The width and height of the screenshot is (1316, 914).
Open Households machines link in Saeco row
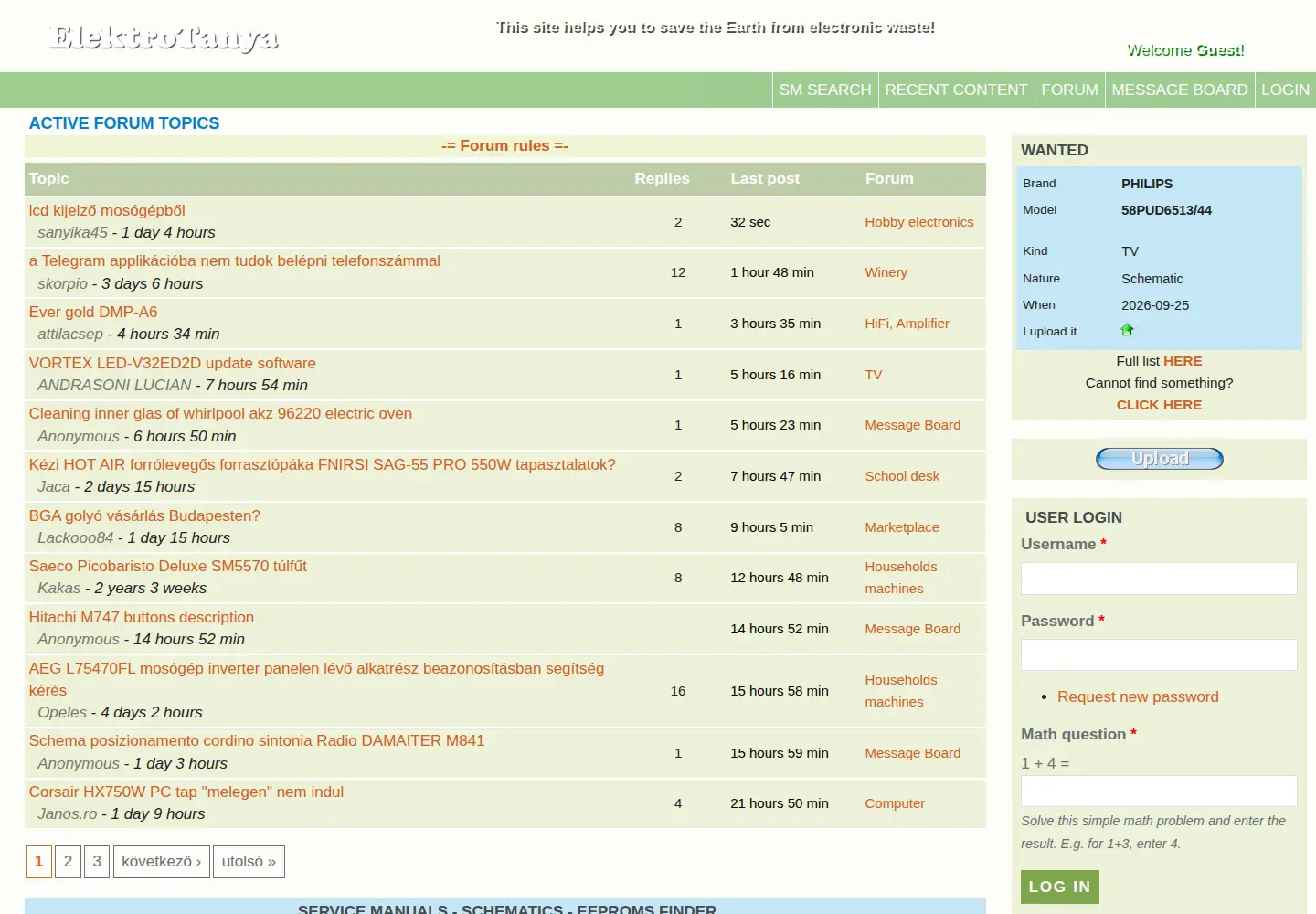click(x=901, y=578)
